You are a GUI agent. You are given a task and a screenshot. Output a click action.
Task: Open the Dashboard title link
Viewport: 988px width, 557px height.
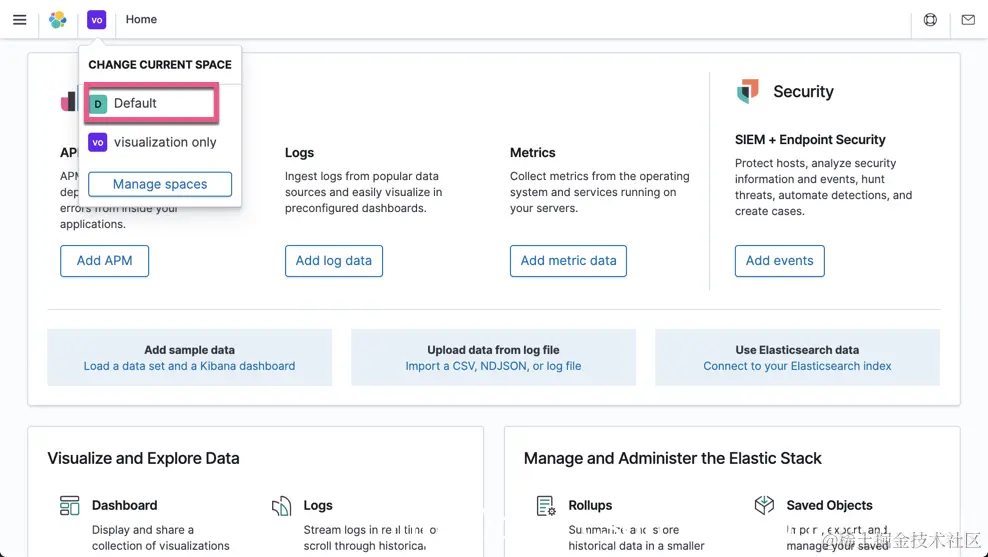click(125, 505)
